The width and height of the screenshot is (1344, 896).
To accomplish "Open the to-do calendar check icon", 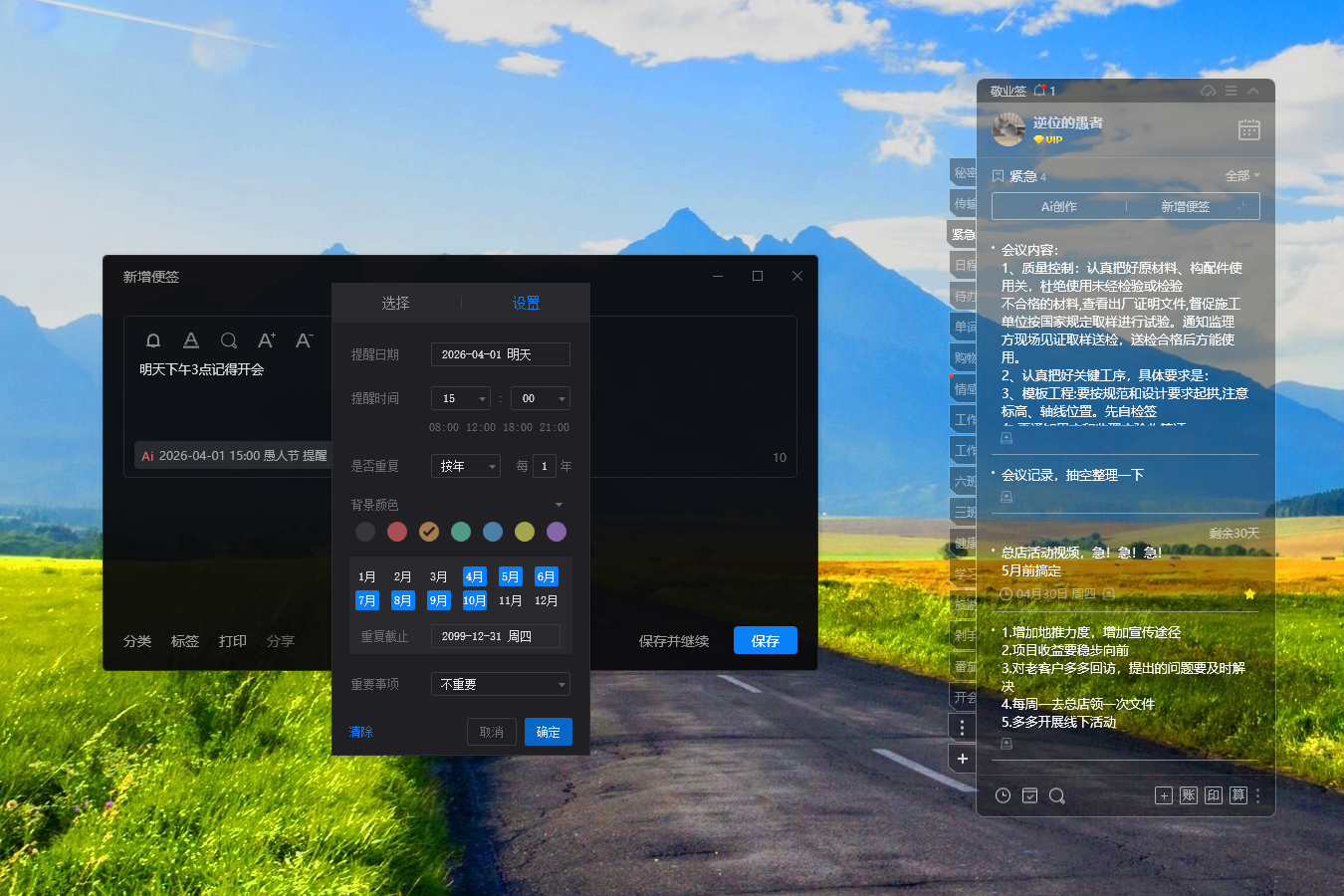I will click(1029, 795).
